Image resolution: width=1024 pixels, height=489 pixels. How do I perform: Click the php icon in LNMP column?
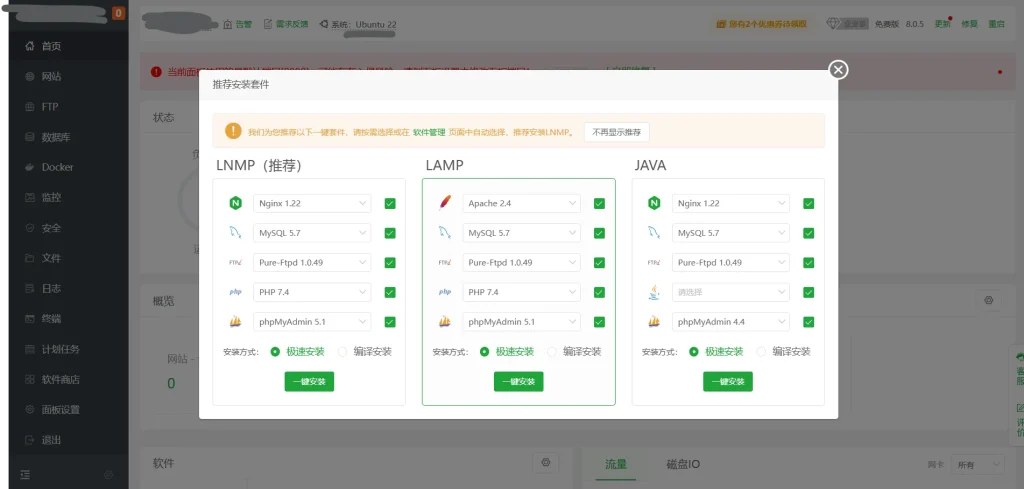point(235,292)
